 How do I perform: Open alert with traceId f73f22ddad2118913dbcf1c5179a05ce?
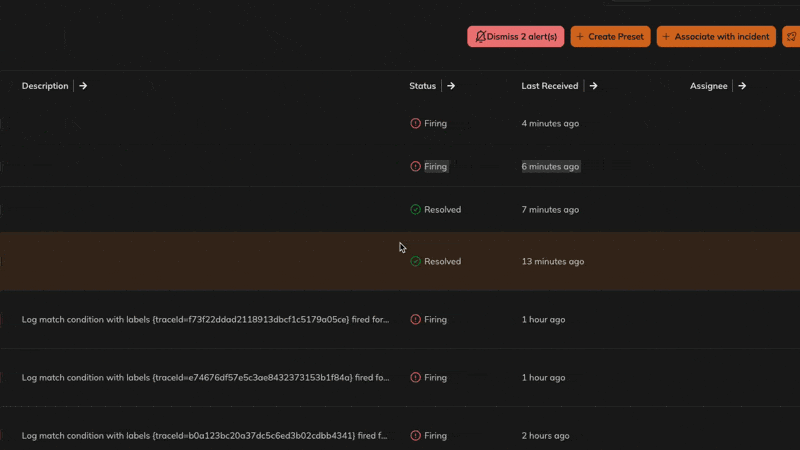205,319
